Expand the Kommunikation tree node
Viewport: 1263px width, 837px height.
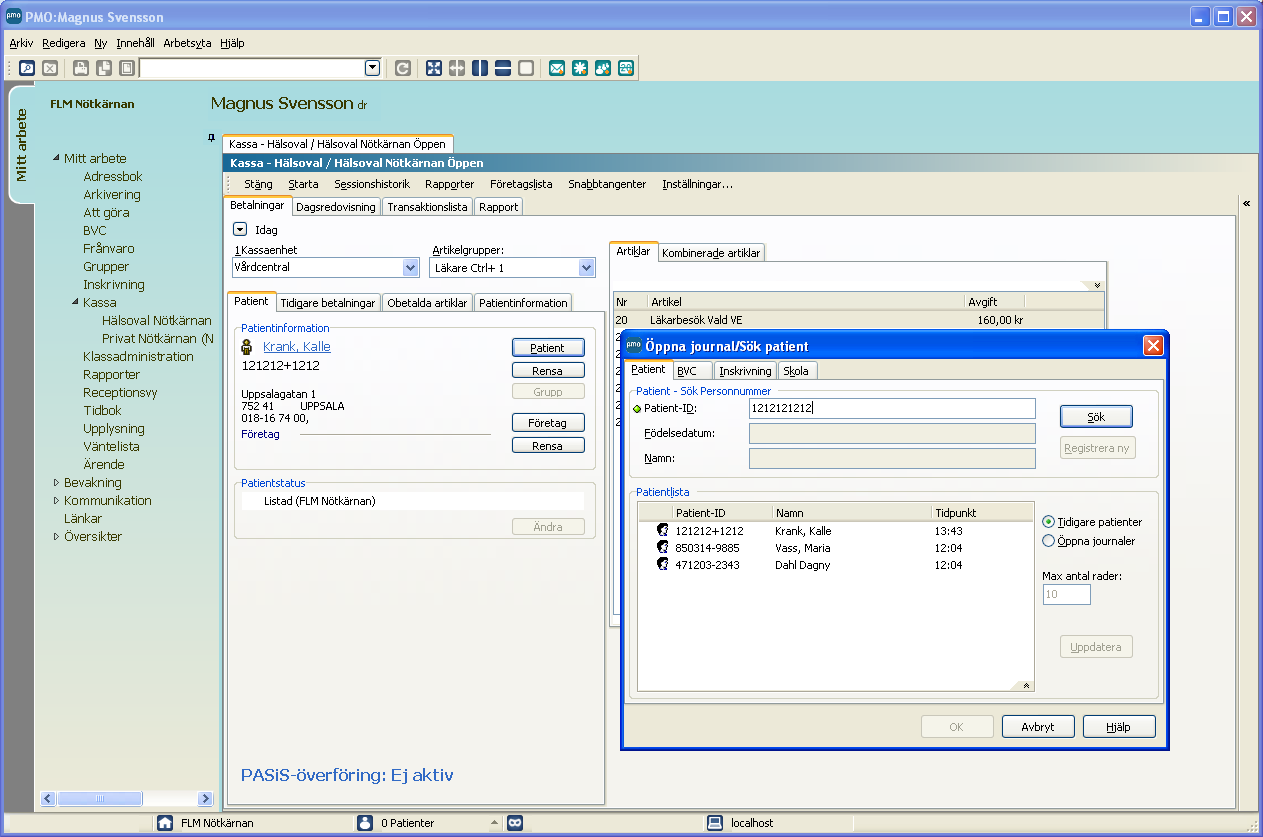pyautogui.click(x=56, y=501)
